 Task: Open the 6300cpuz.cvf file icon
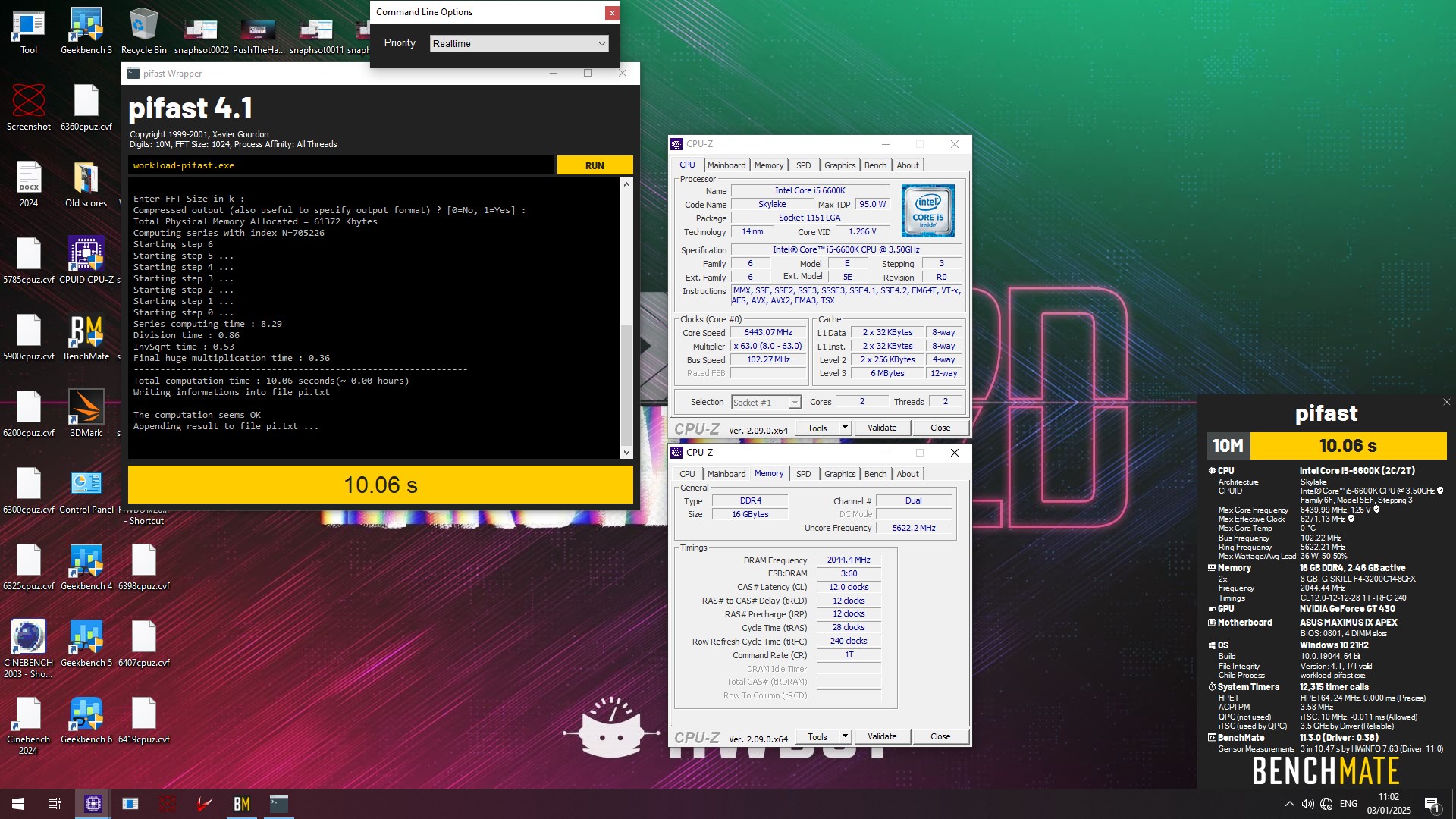[x=29, y=491]
